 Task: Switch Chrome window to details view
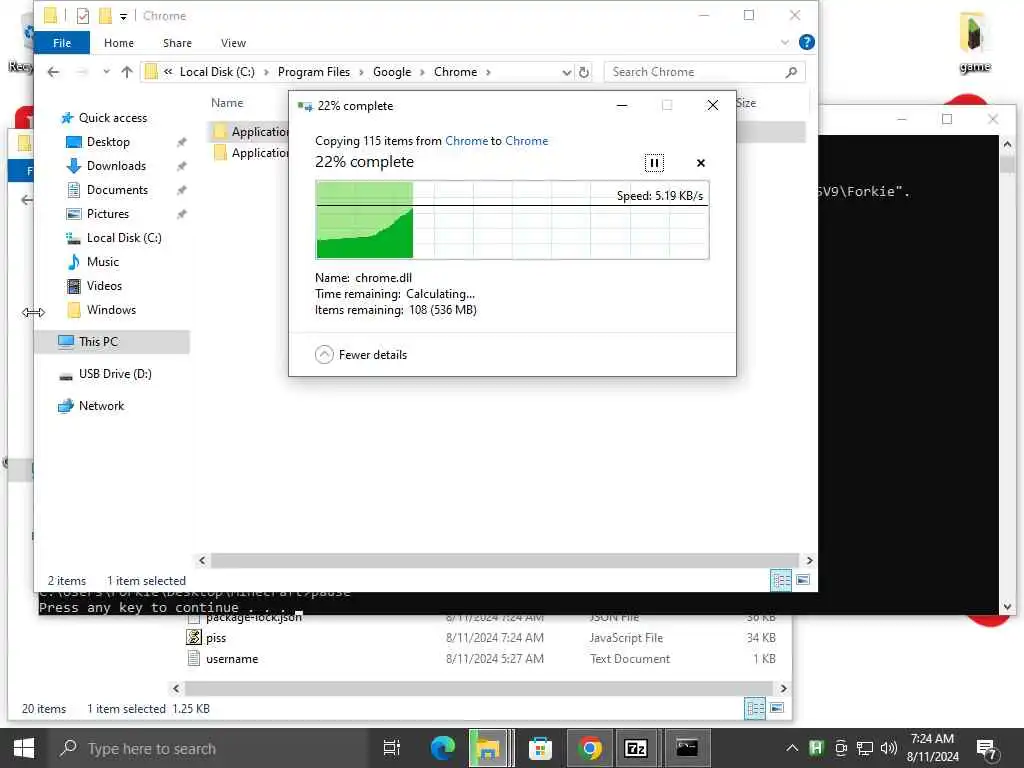(781, 580)
